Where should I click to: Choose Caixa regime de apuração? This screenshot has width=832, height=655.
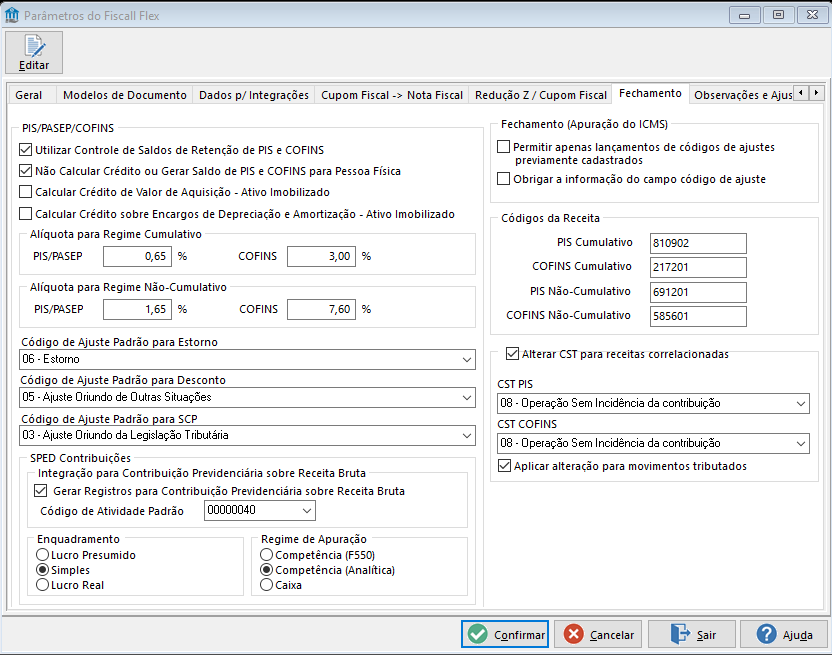tap(266, 584)
